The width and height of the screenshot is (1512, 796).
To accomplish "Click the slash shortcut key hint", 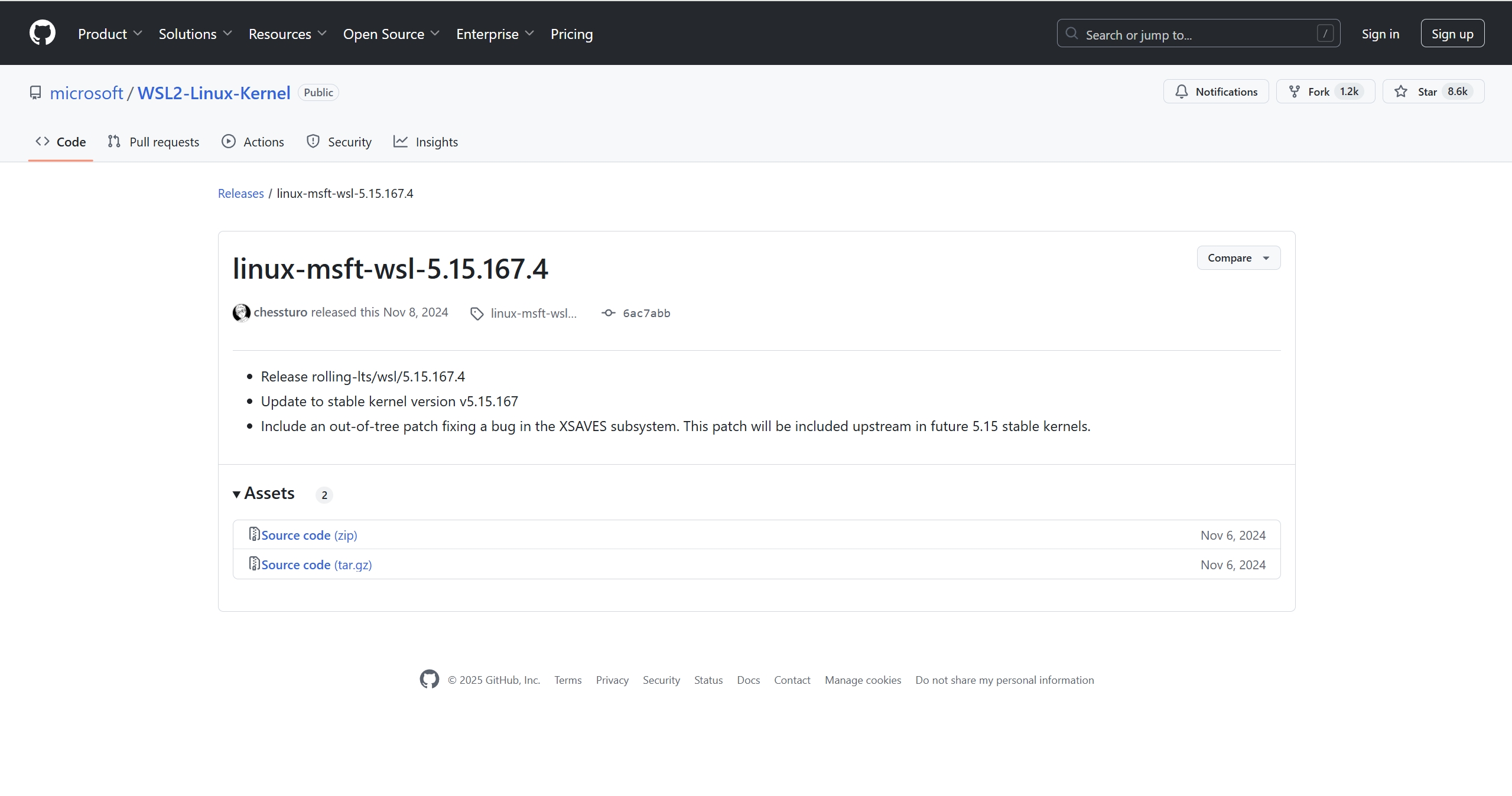I will pos(1325,34).
